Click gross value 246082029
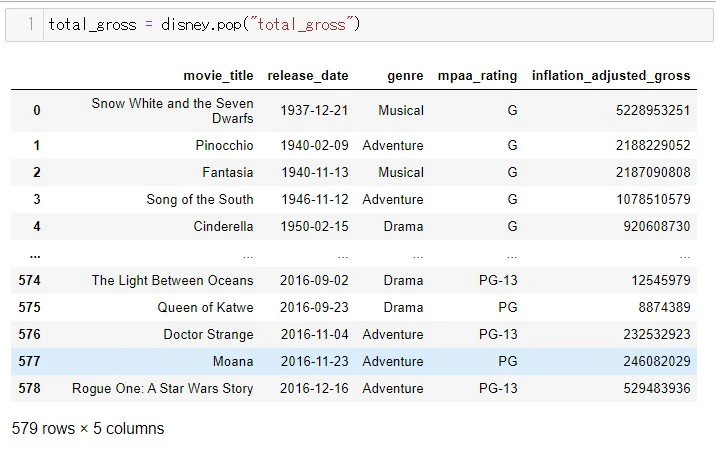This screenshot has height=450, width=716. [657, 361]
